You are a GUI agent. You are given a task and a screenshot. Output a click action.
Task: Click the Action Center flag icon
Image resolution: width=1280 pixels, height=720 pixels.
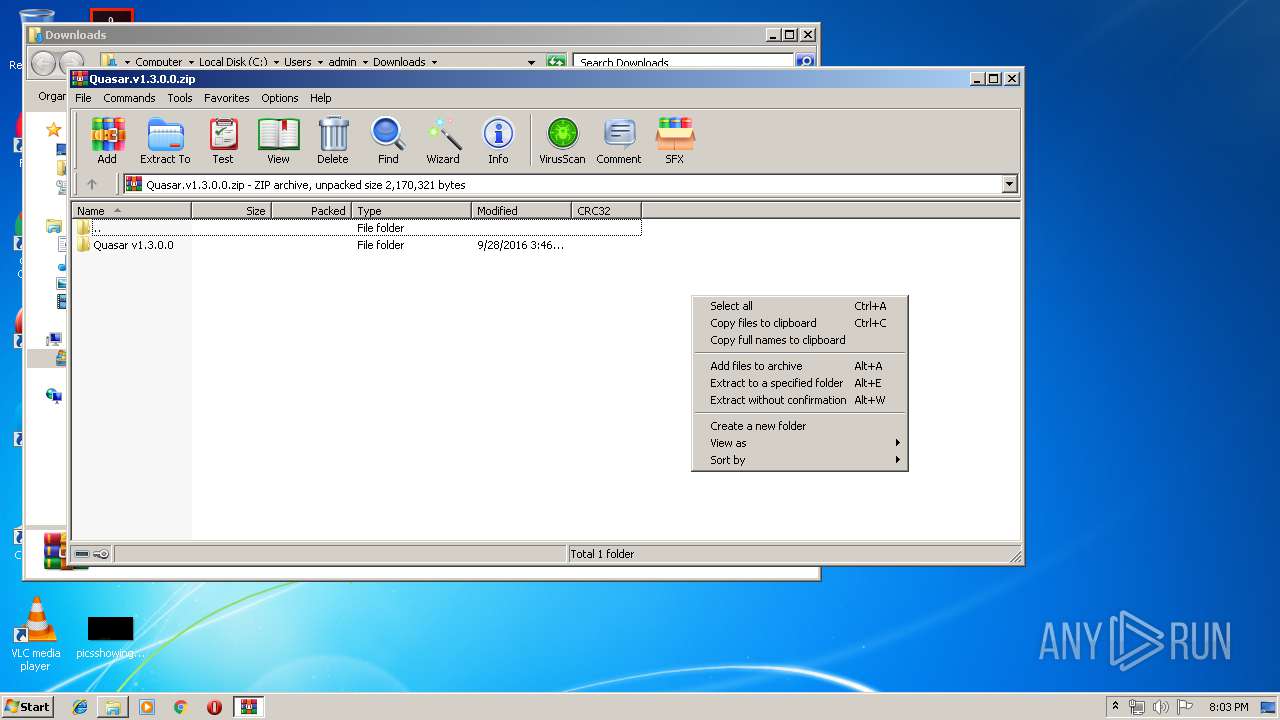point(1186,707)
